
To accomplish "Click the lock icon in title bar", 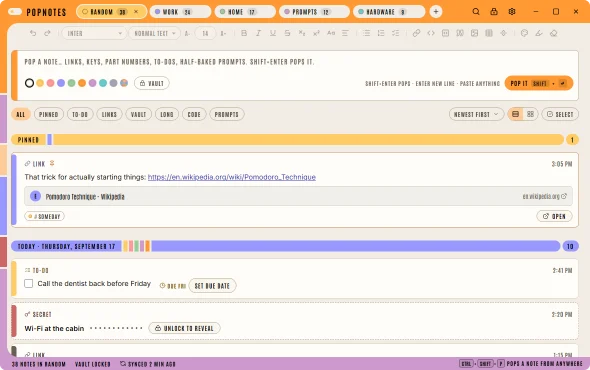I will pos(494,12).
